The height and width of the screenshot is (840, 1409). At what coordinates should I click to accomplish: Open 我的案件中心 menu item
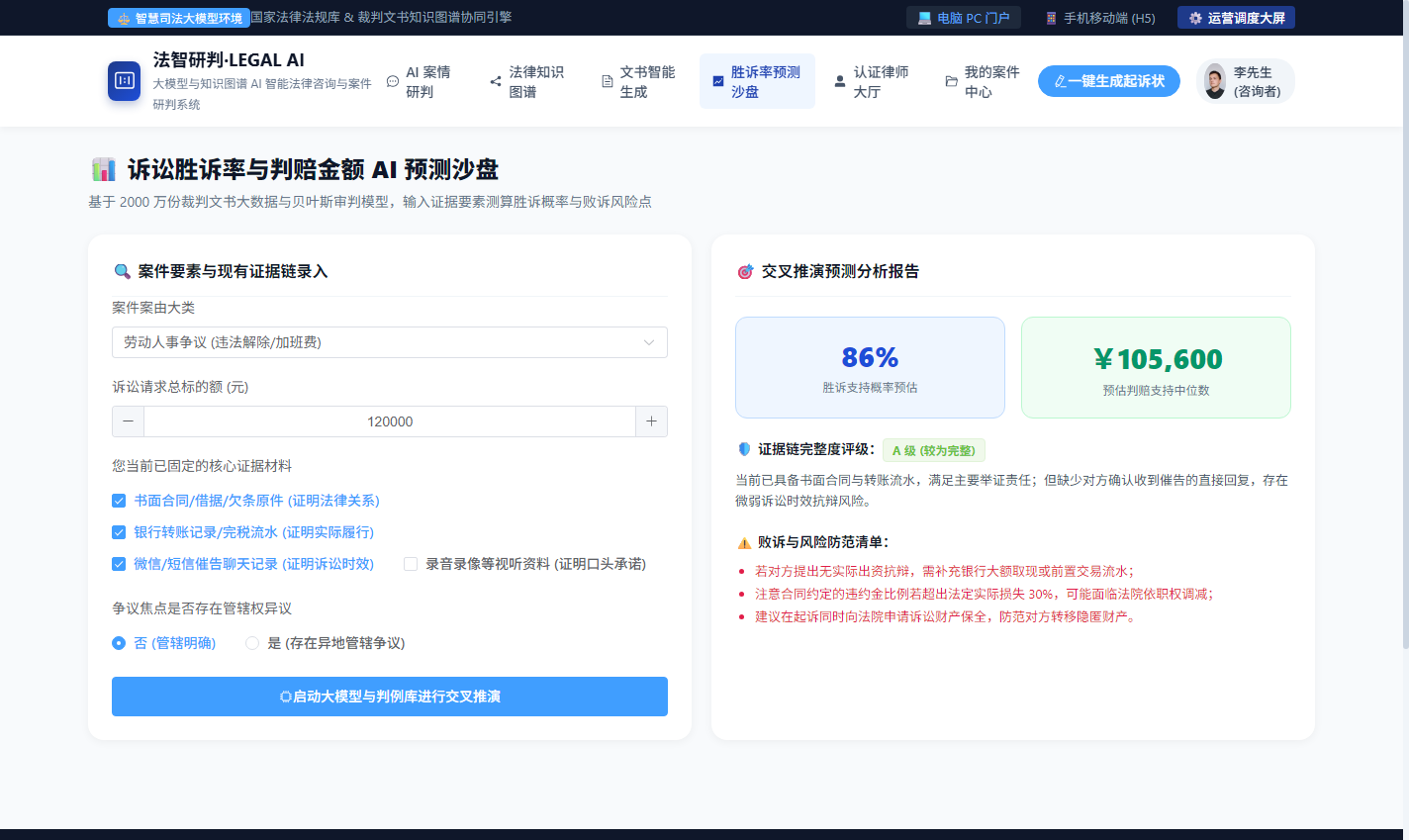(x=984, y=81)
